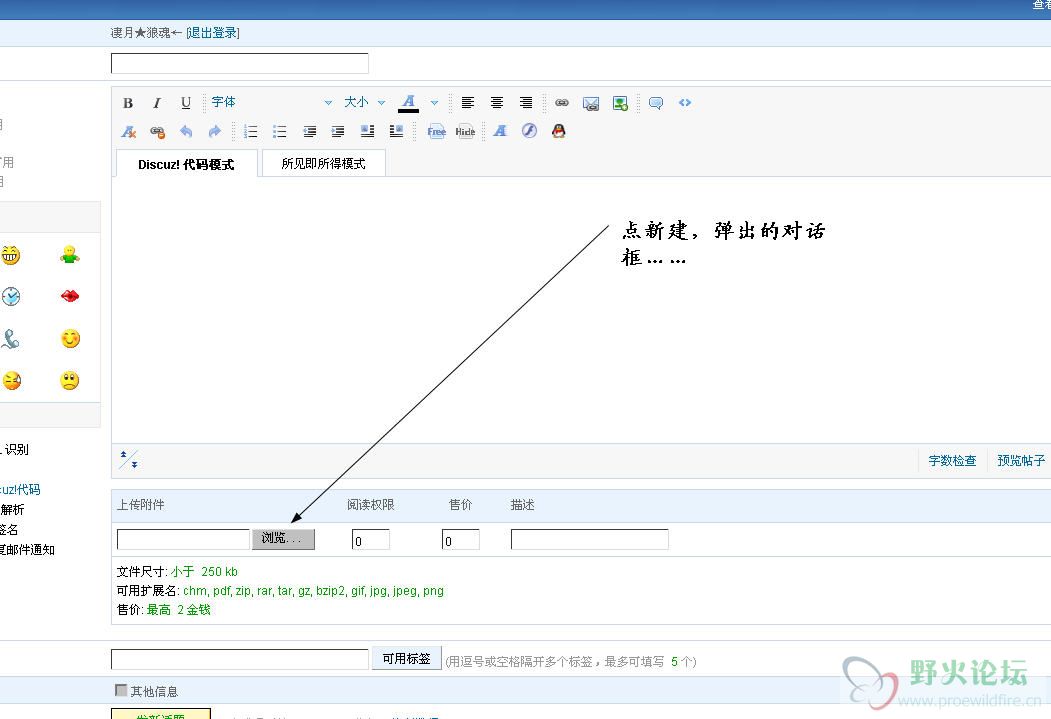1051x719 pixels.
Task: Insert the big grin smiley
Action: (10, 255)
